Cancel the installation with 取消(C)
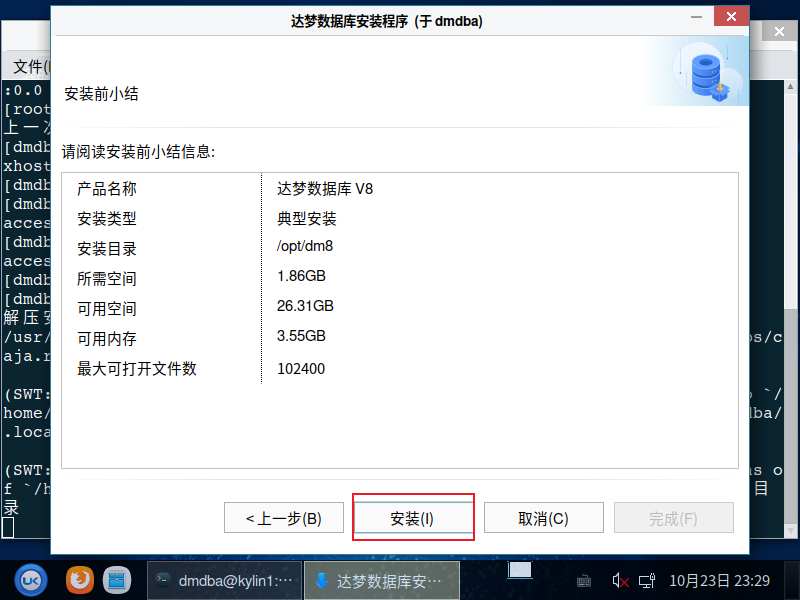Screen dimensions: 800x600 543,518
